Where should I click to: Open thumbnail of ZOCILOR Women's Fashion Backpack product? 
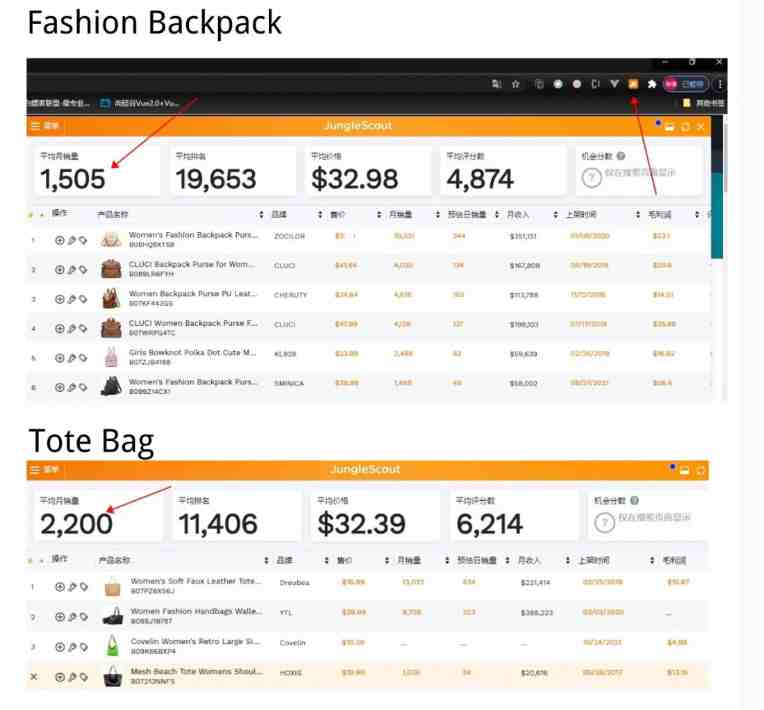click(111, 239)
